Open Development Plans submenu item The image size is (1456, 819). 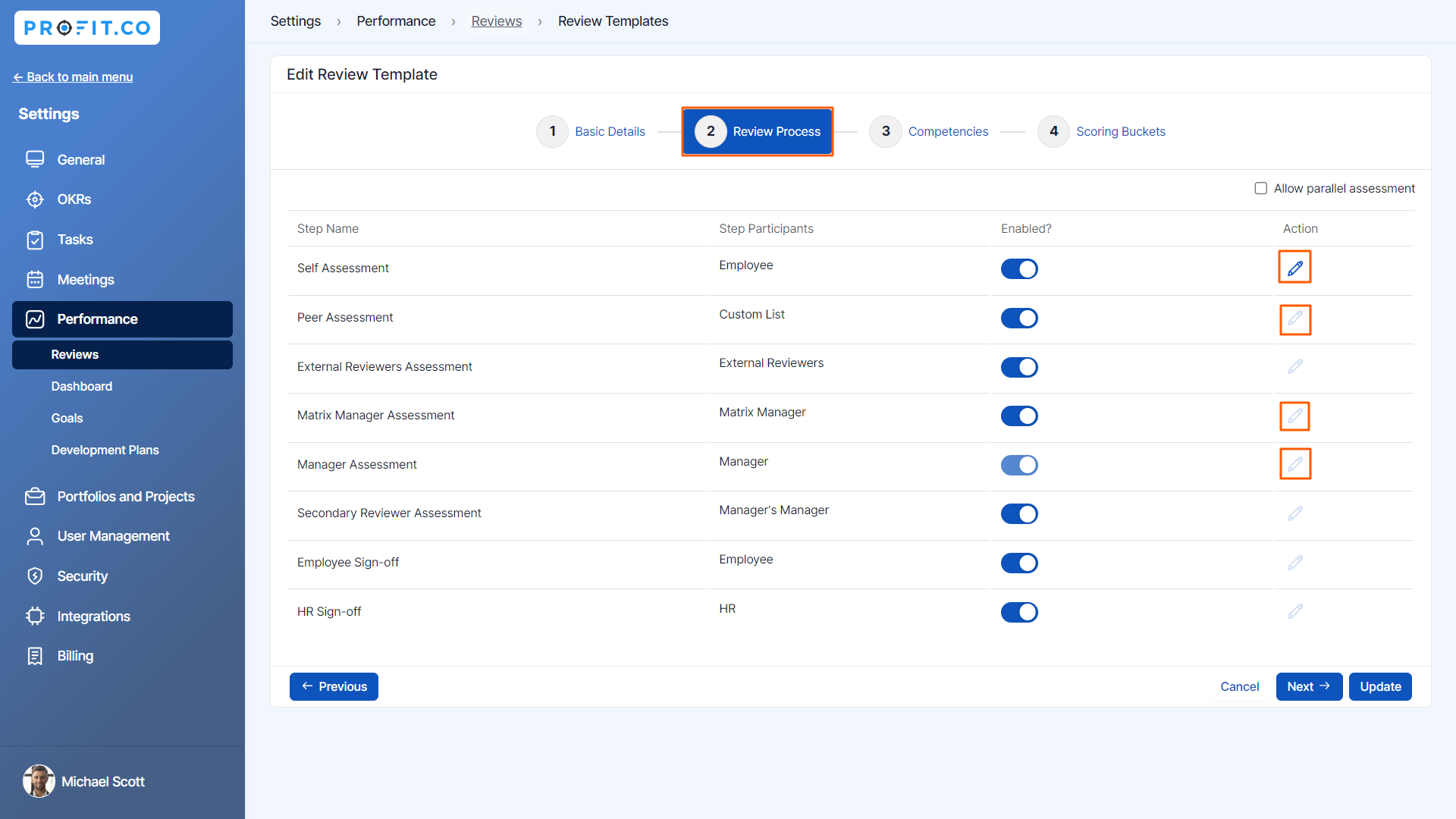click(x=105, y=450)
